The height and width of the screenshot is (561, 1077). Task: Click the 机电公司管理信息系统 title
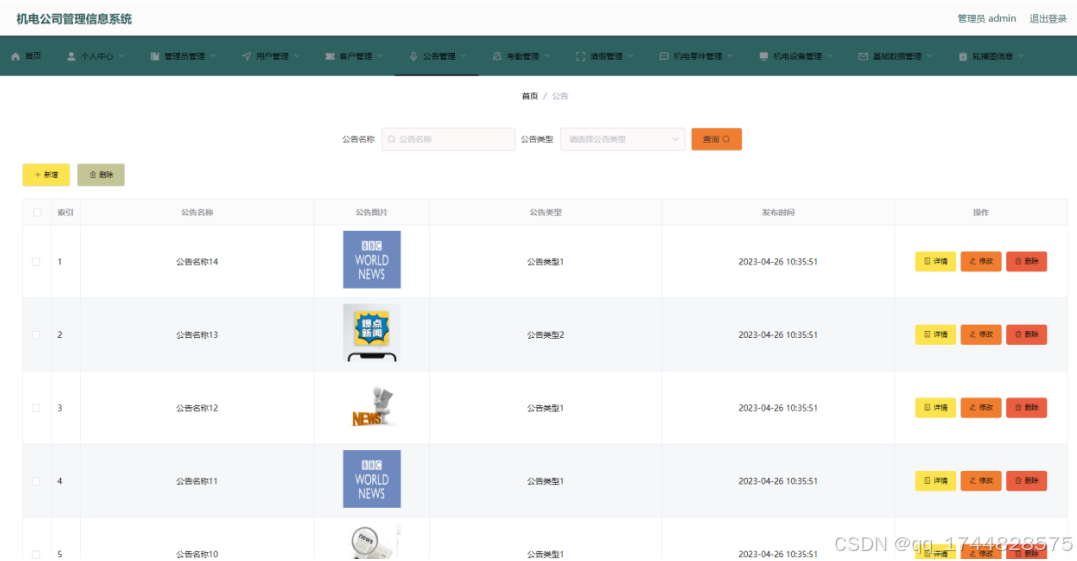(x=73, y=19)
